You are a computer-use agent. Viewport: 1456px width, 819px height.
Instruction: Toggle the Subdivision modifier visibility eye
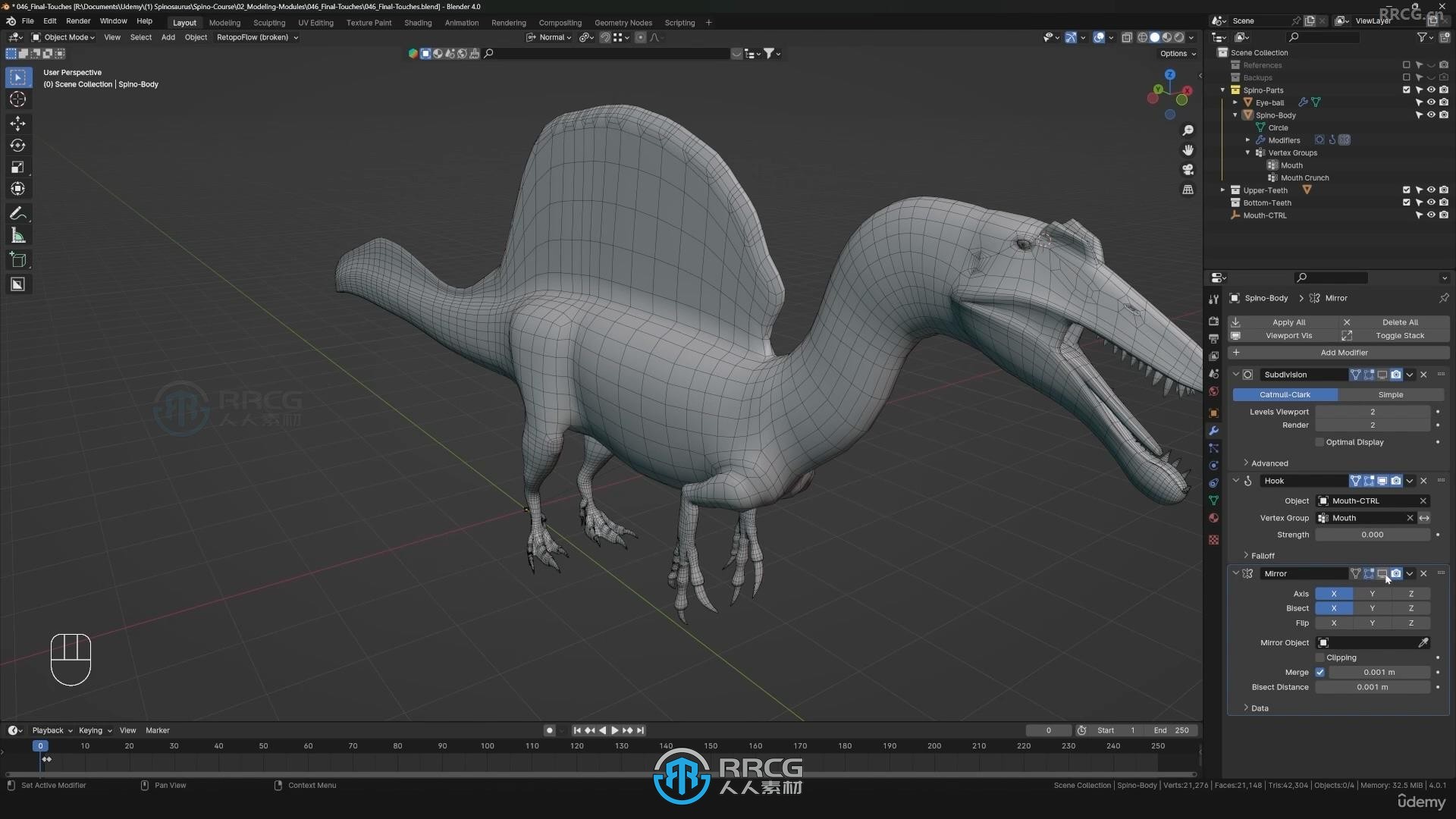[x=1383, y=374]
